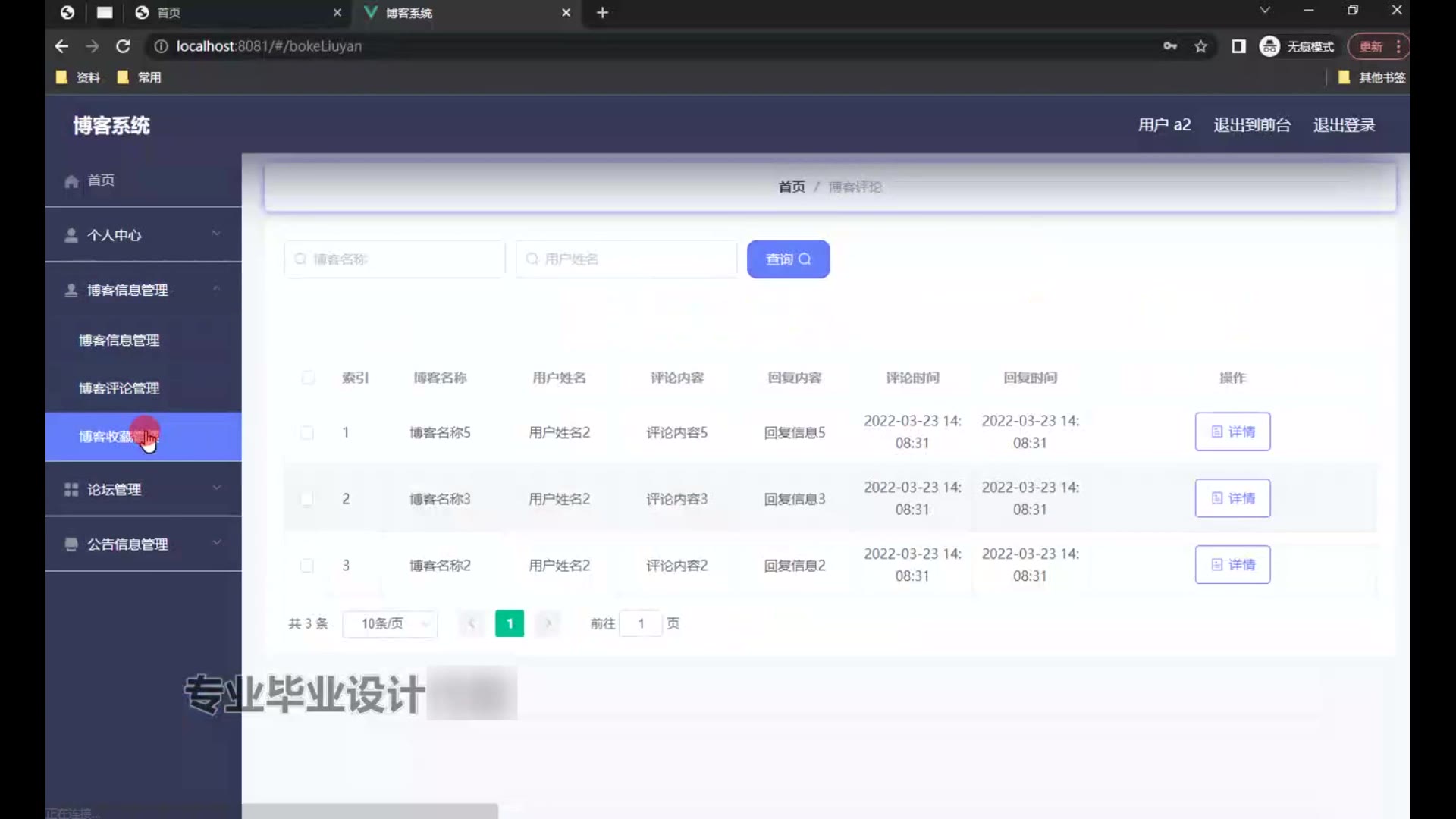The image size is (1456, 819).
Task: Focus the 用户姓名 search field
Action: (626, 259)
